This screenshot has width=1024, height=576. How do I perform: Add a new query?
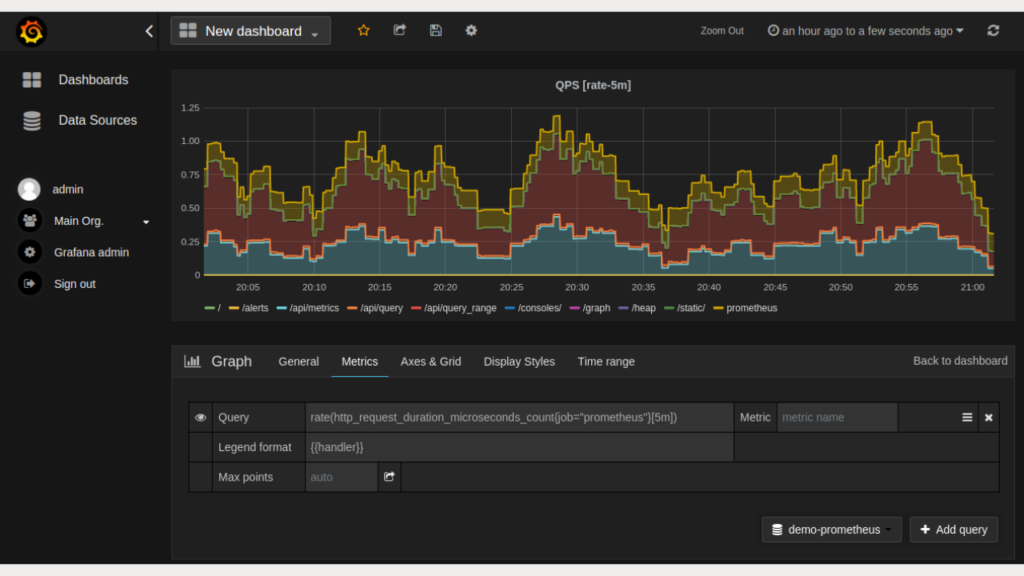point(953,529)
